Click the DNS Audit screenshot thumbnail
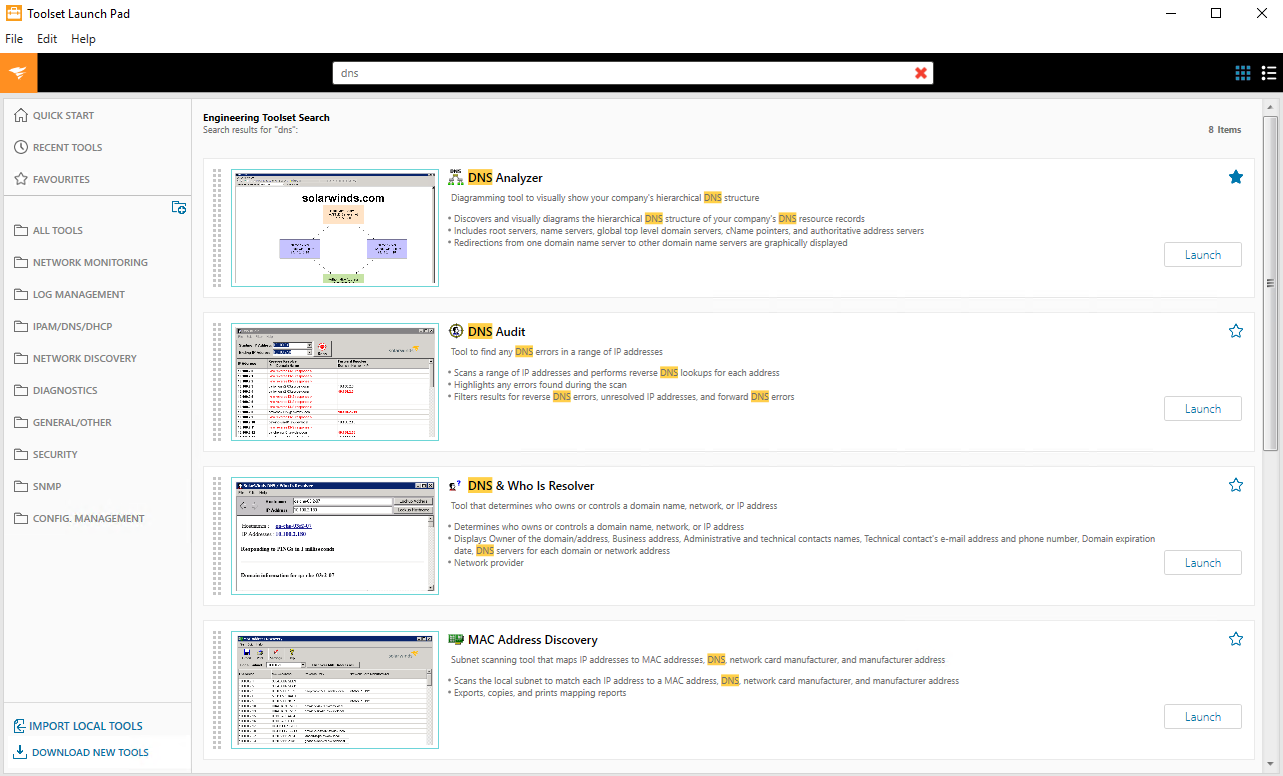 (x=334, y=382)
